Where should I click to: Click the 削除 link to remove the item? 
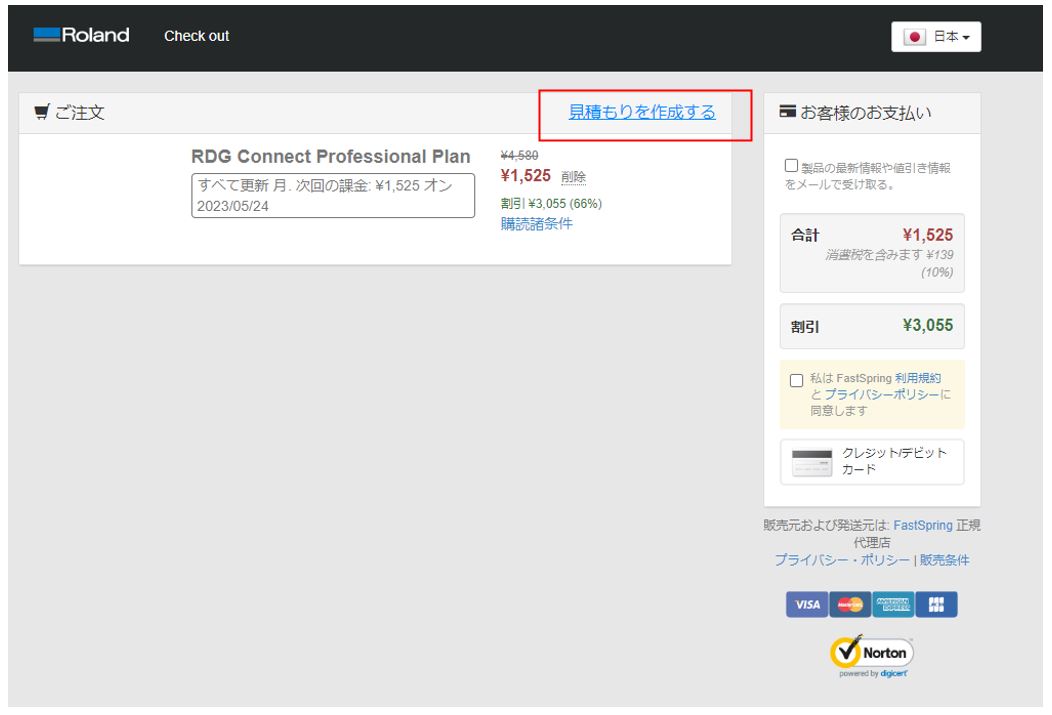pos(573,176)
